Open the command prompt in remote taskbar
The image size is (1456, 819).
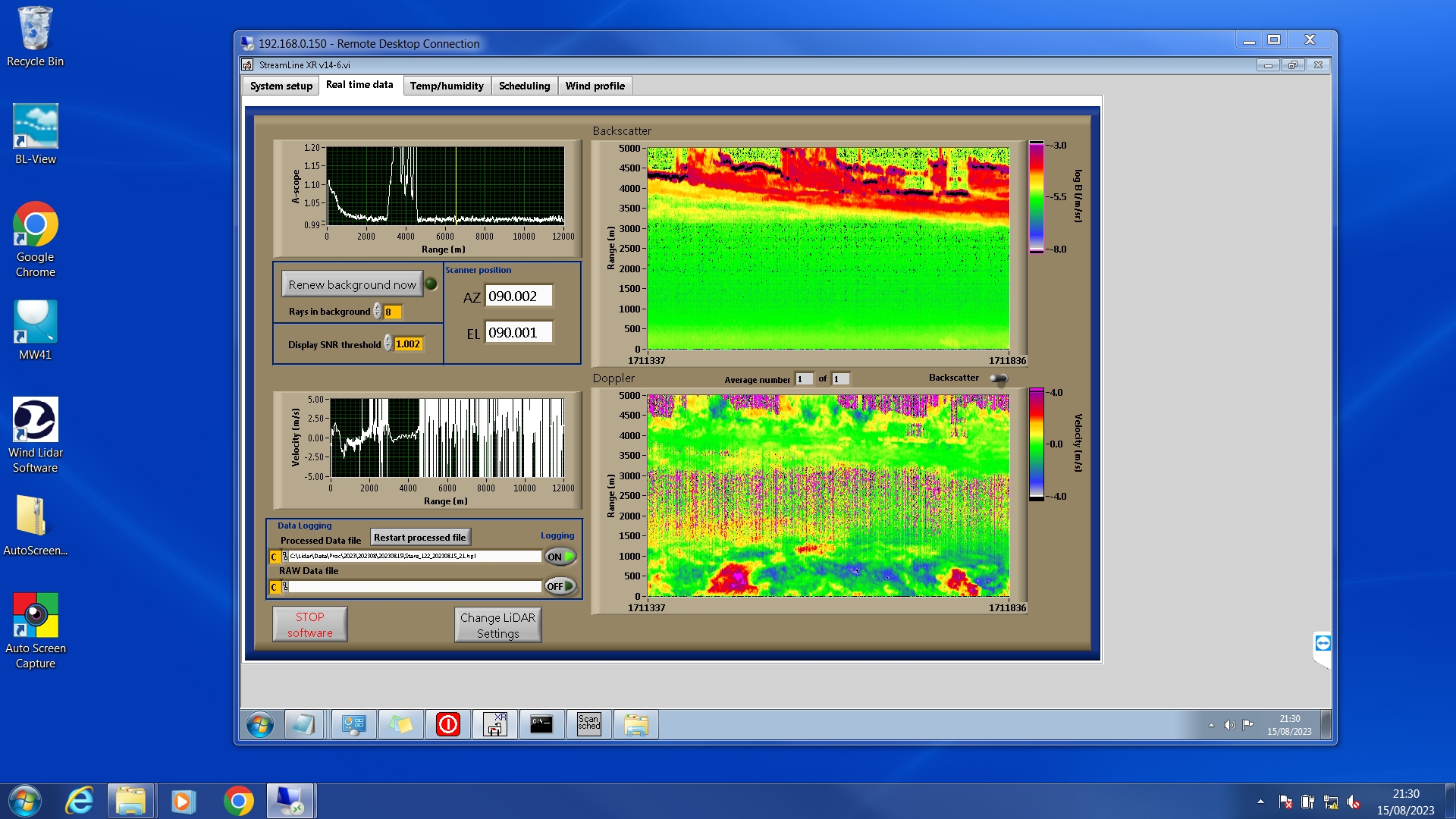(x=541, y=724)
